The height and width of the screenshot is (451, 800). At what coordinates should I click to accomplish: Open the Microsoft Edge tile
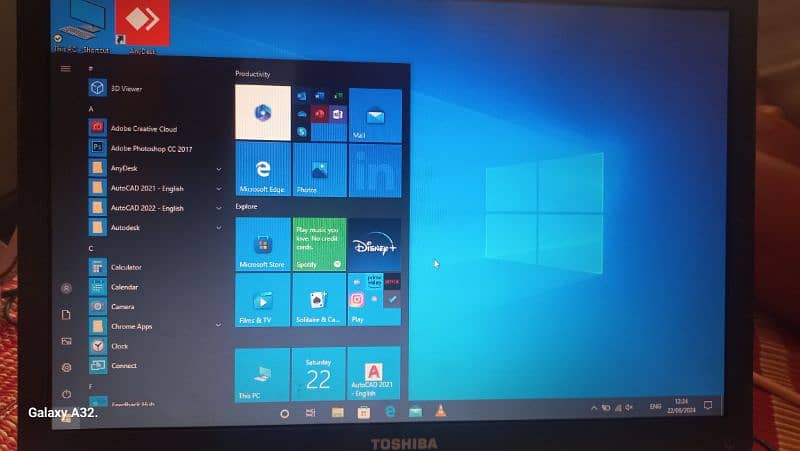(x=263, y=169)
